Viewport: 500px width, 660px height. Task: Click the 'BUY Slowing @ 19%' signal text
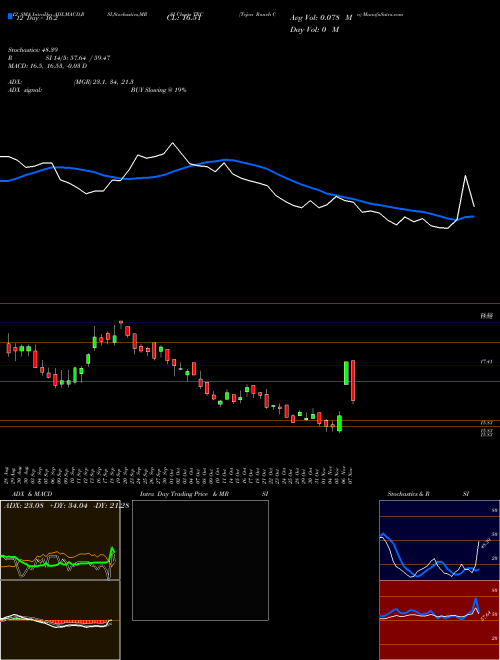click(x=158, y=90)
